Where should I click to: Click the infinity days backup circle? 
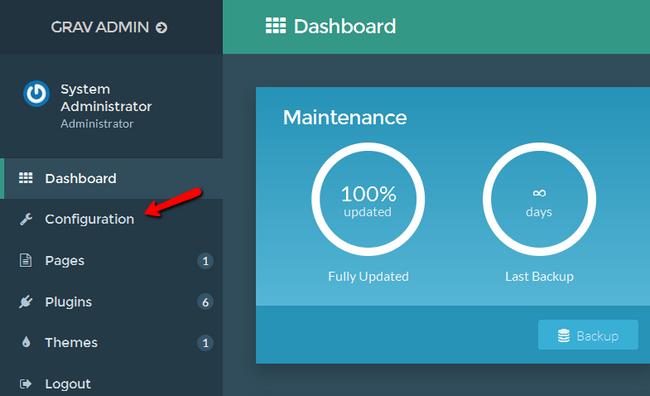click(539, 199)
